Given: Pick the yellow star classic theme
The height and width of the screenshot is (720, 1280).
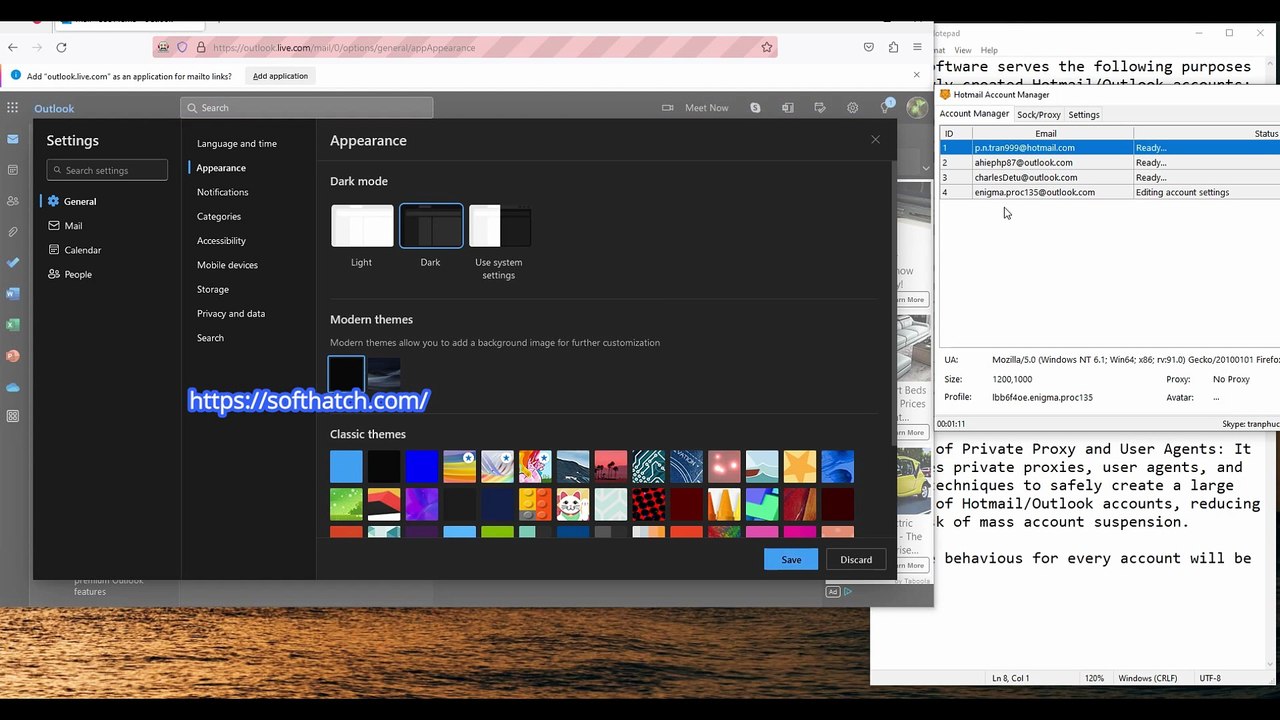Looking at the screenshot, I should [800, 466].
